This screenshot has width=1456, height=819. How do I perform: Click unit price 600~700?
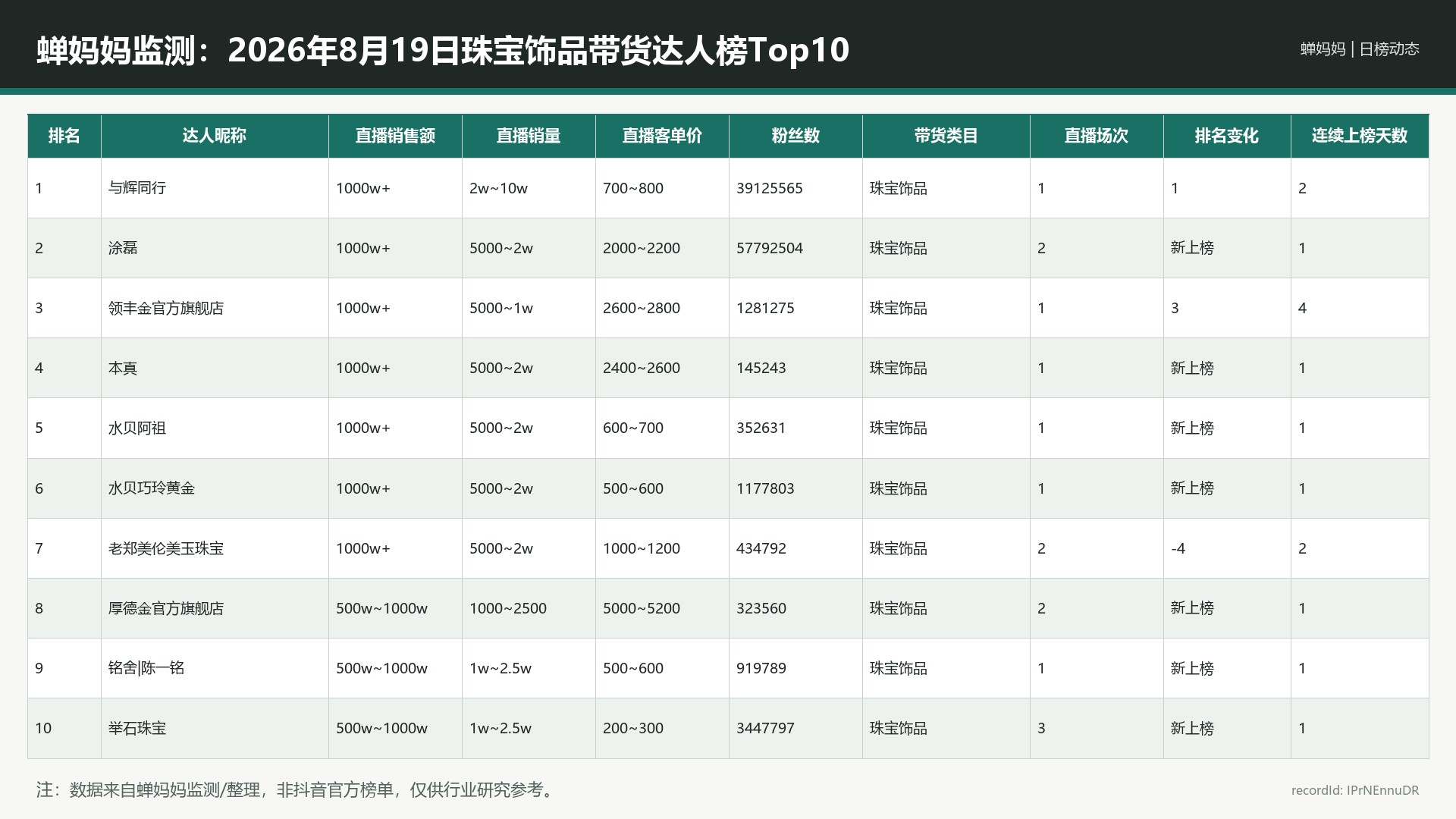(x=633, y=428)
